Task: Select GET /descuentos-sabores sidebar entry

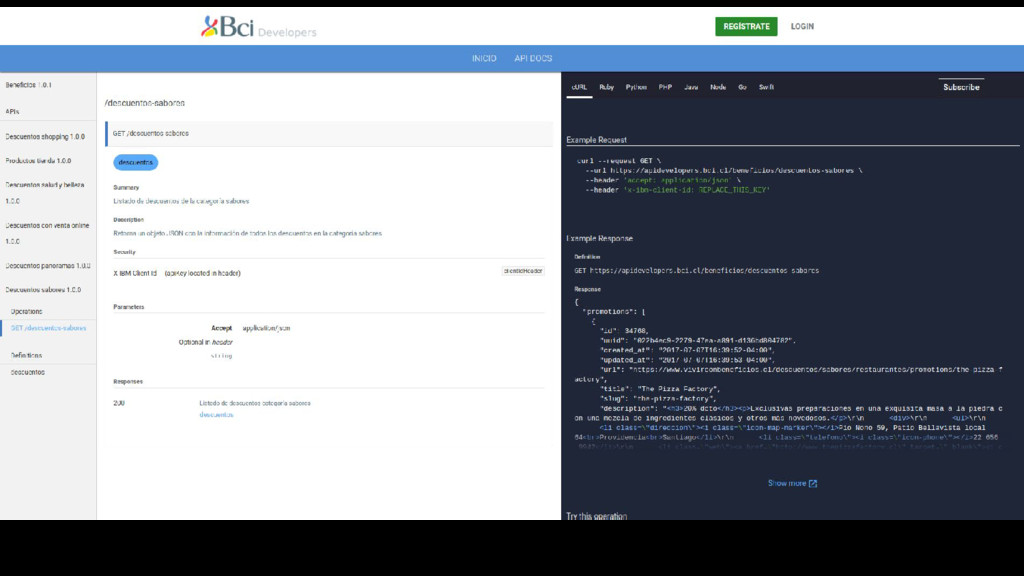Action: (x=48, y=328)
